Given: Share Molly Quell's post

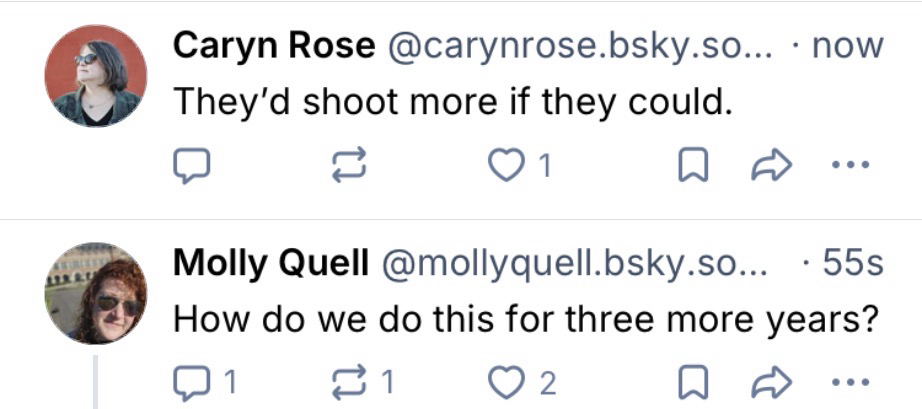Looking at the screenshot, I should coord(766,380).
